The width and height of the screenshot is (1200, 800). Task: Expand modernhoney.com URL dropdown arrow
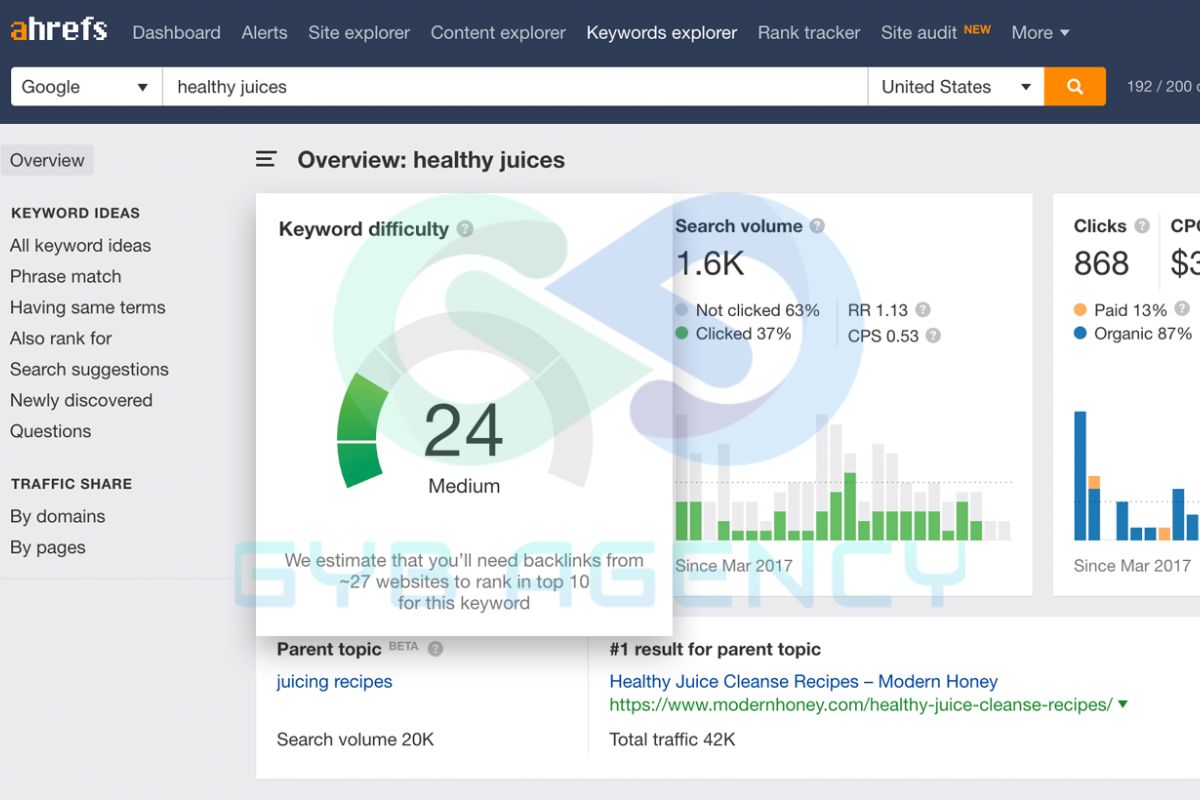point(1123,704)
